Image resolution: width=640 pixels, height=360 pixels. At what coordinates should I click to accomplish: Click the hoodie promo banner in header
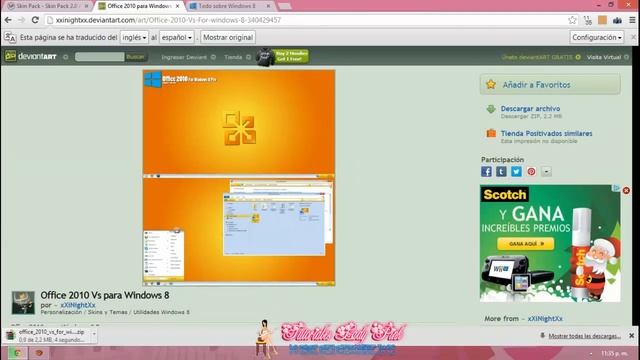282,56
